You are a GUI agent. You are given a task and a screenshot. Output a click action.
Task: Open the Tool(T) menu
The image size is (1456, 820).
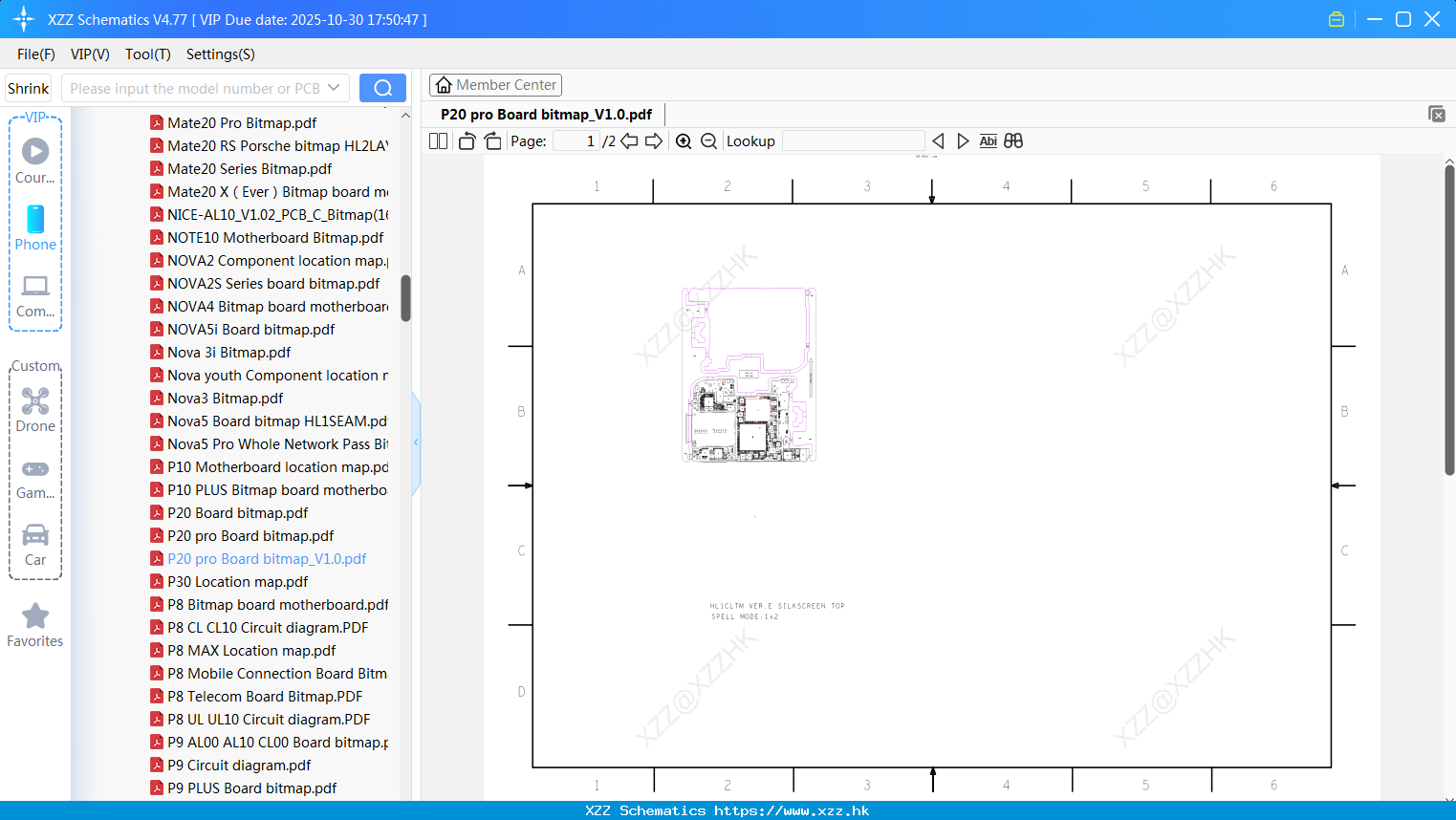148,54
